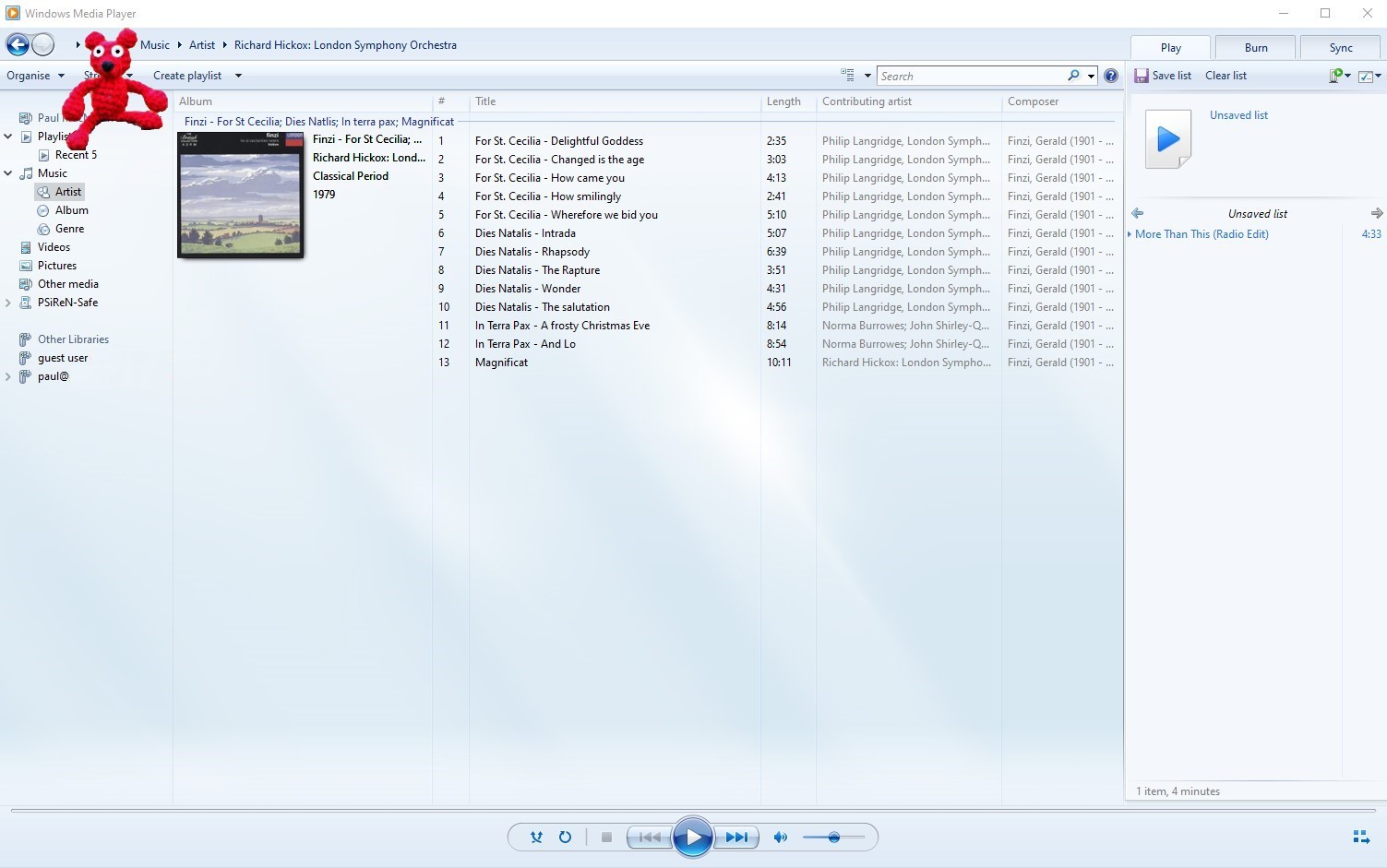Open the Help question-mark icon
Viewport: 1387px width, 868px height.
point(1111,76)
